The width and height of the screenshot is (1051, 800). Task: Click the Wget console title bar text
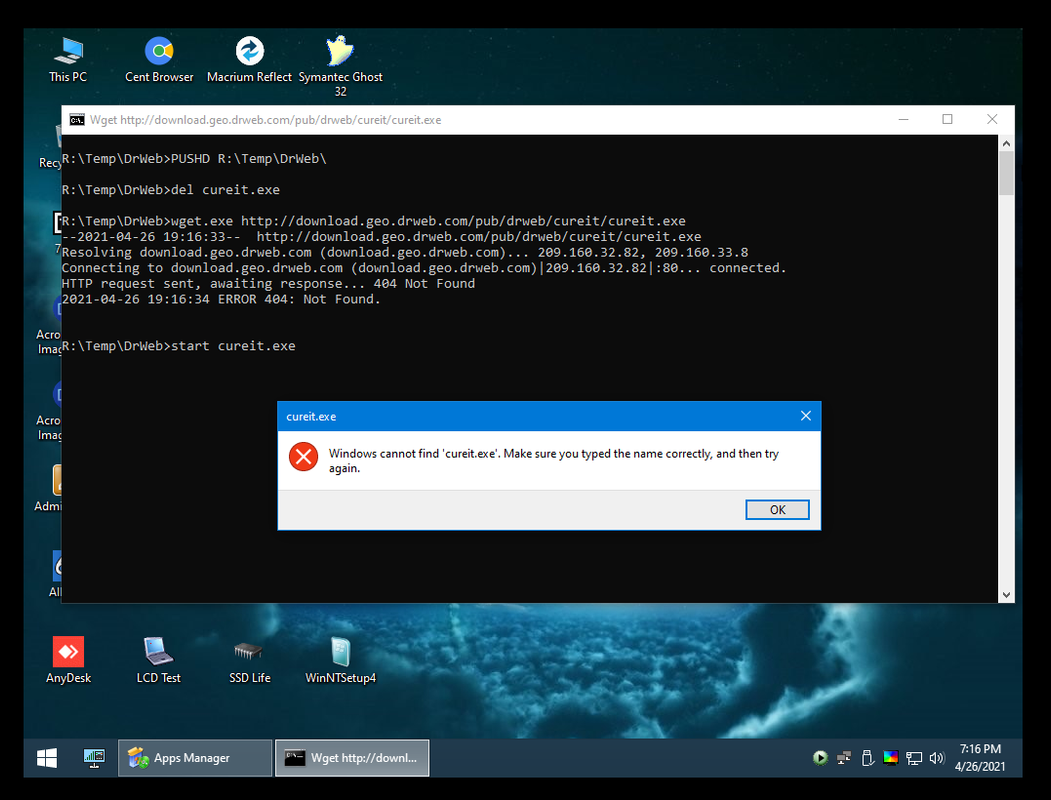click(265, 120)
